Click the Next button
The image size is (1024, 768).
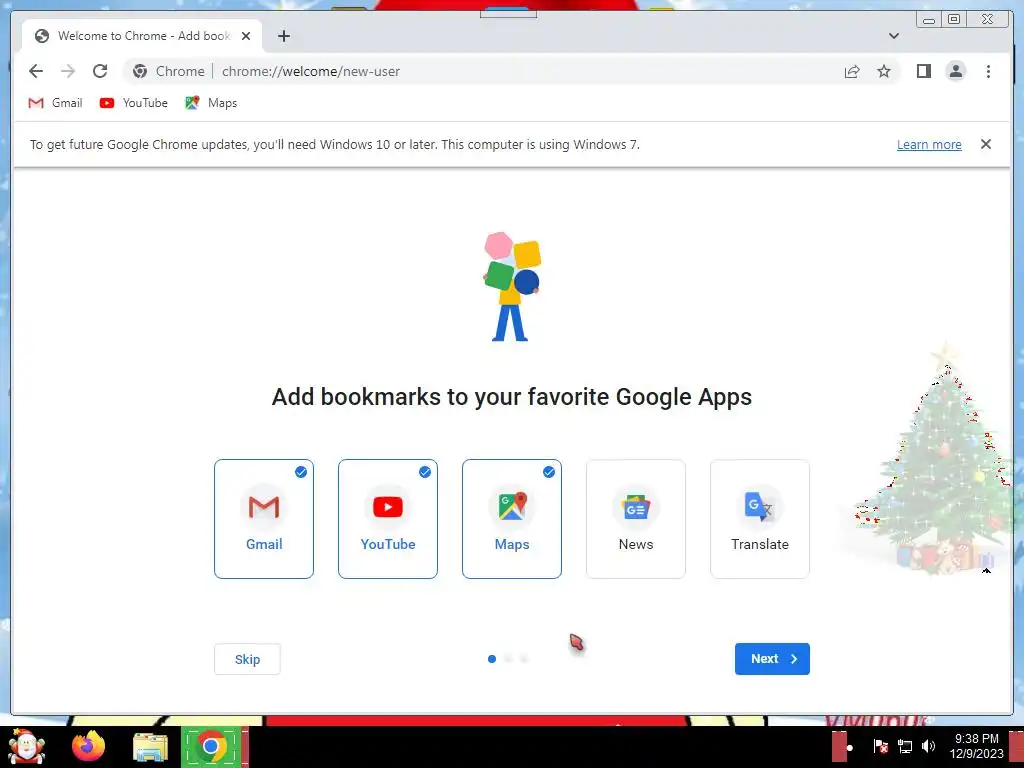(772, 659)
